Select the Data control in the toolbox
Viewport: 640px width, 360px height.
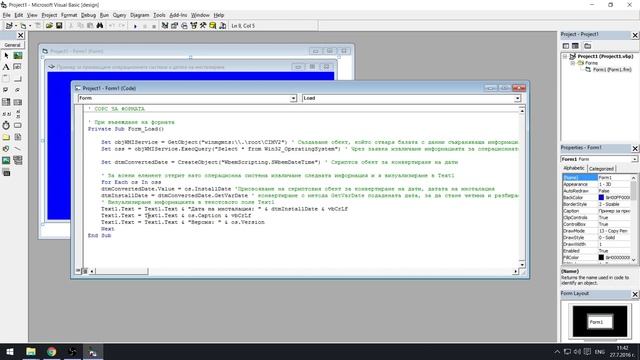click(18, 160)
